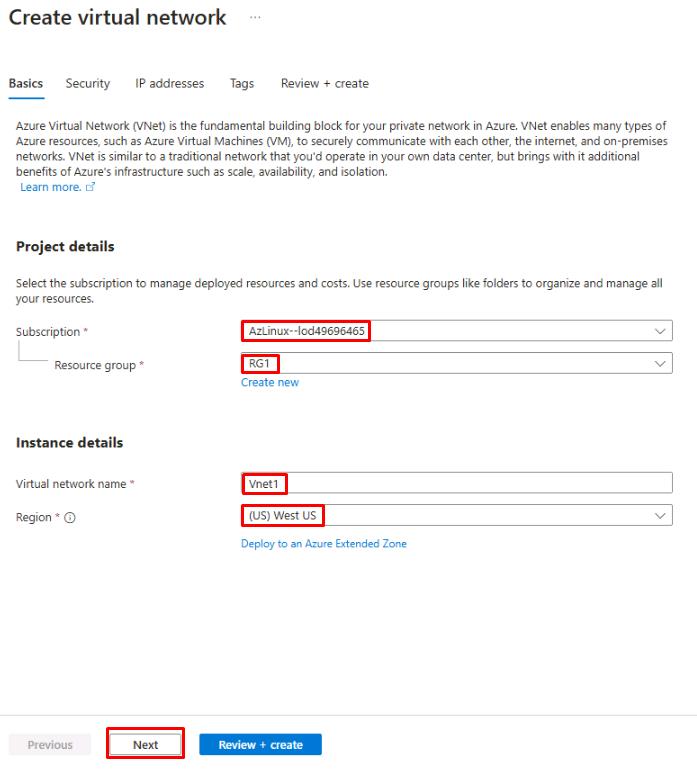Viewport: 697px width, 769px height.
Task: Select the Basics tab
Action: point(26,83)
